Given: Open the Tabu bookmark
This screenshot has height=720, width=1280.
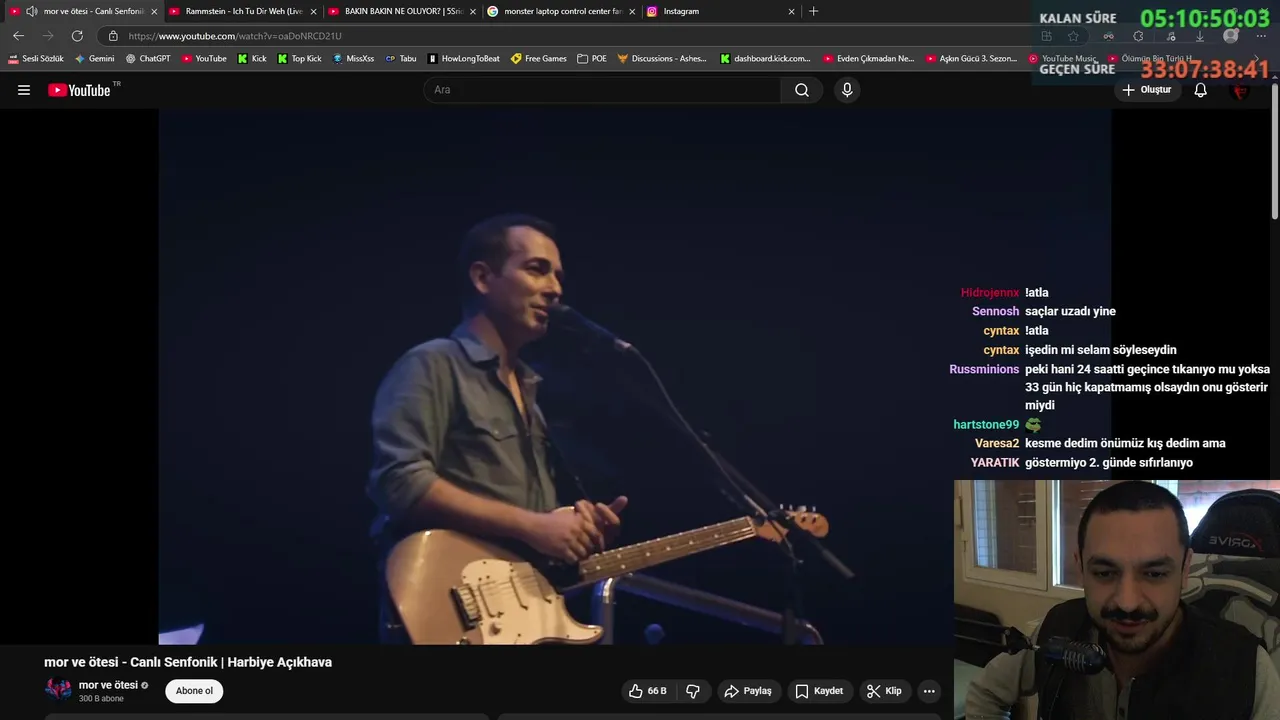Looking at the screenshot, I should [x=401, y=59].
